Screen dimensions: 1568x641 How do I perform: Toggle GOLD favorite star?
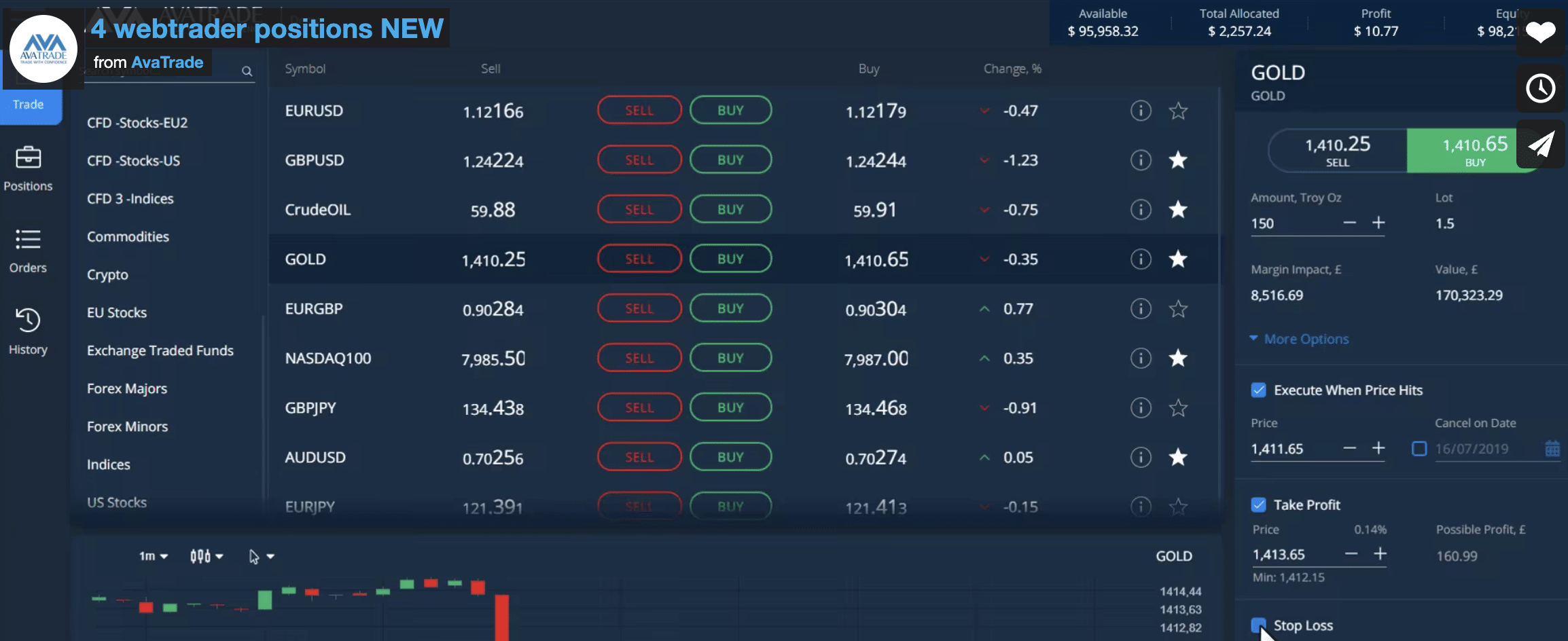[x=1178, y=259]
